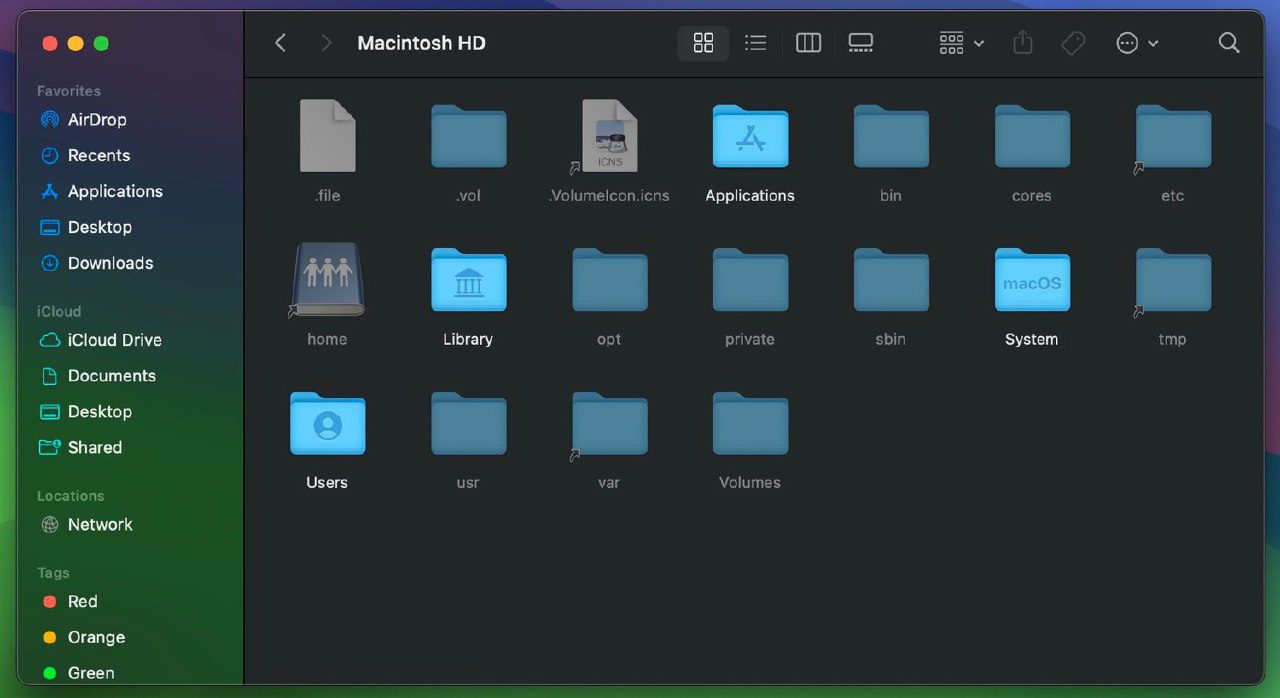Switch to column view in toolbar

(808, 43)
